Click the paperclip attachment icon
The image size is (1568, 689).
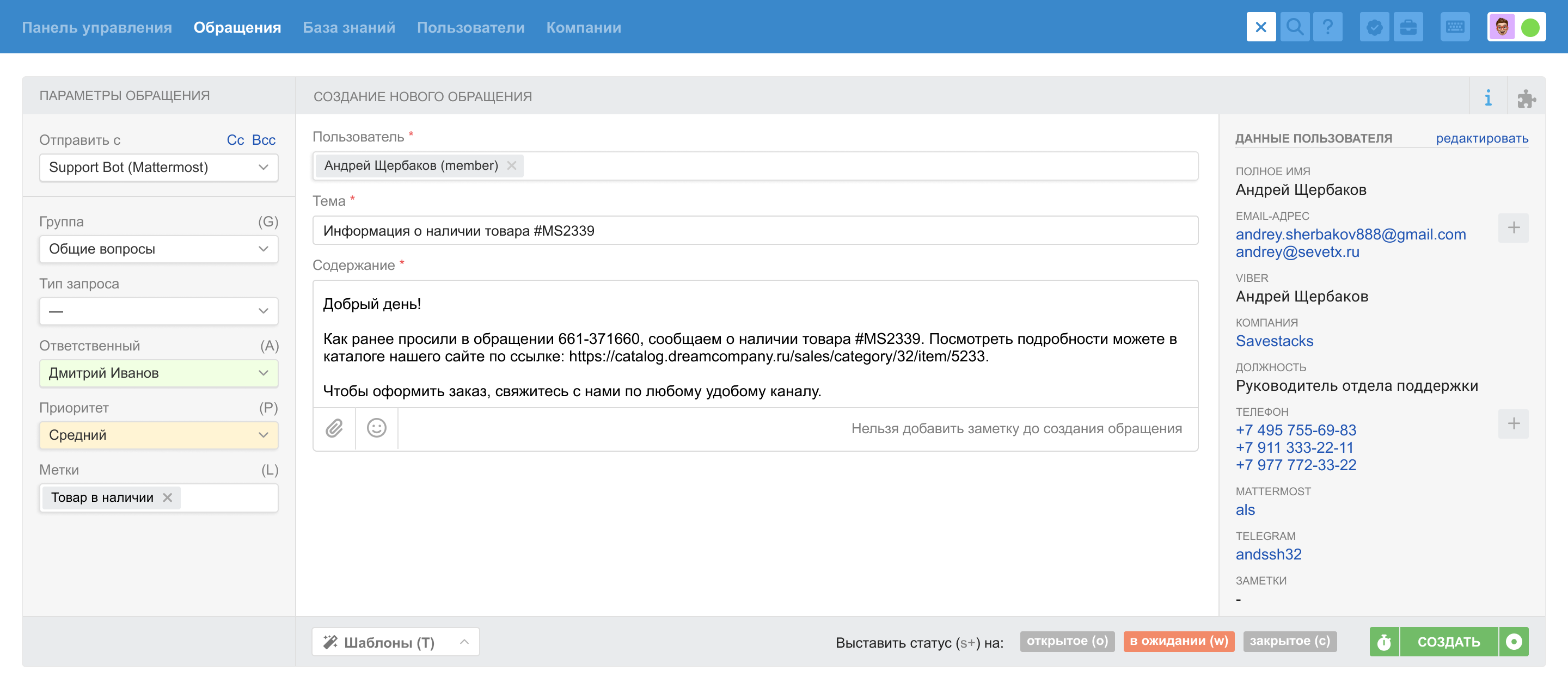(x=334, y=428)
